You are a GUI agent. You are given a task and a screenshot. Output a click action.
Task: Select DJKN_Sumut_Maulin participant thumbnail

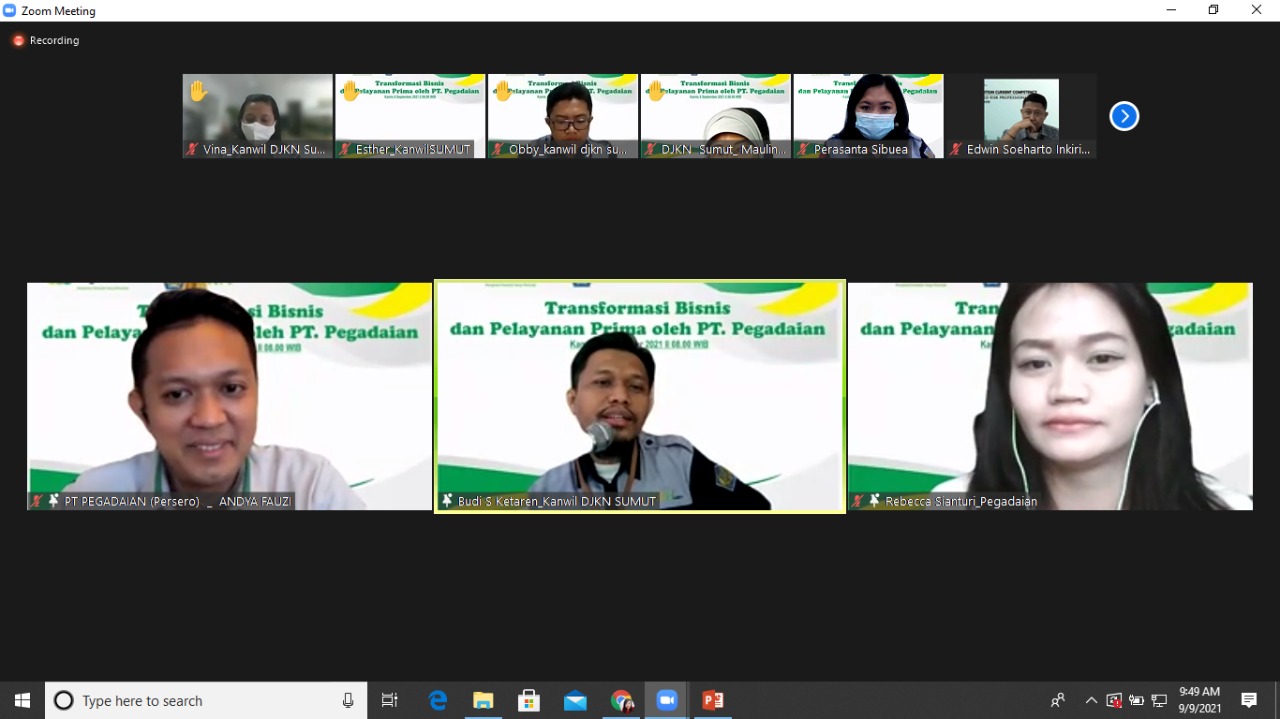[x=715, y=115]
